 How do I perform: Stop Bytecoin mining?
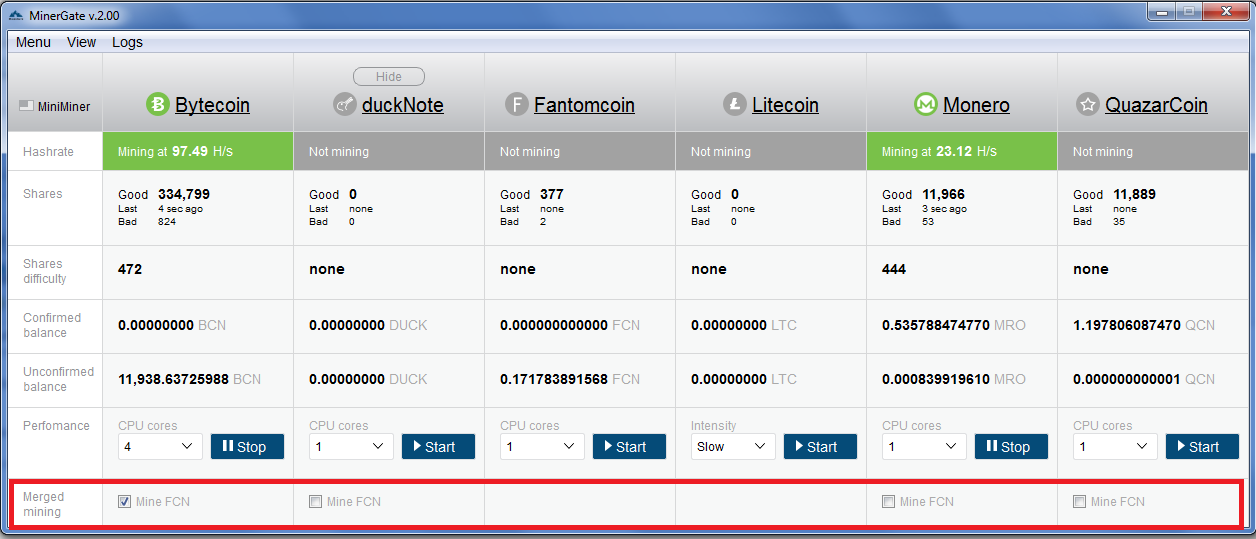[247, 447]
